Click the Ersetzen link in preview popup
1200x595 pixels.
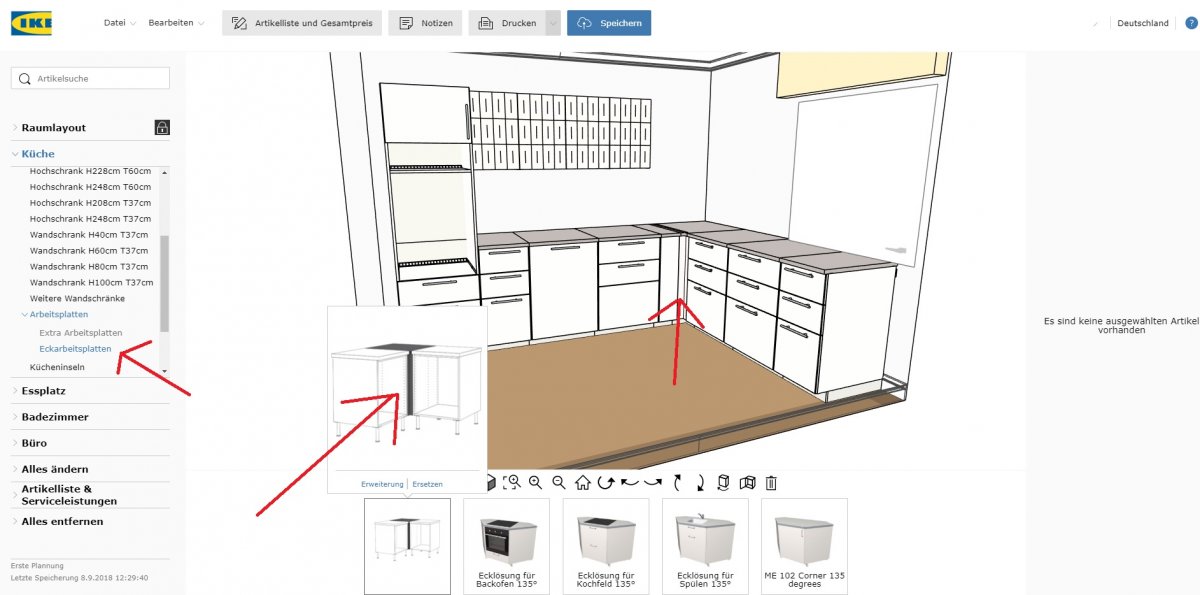click(x=427, y=484)
